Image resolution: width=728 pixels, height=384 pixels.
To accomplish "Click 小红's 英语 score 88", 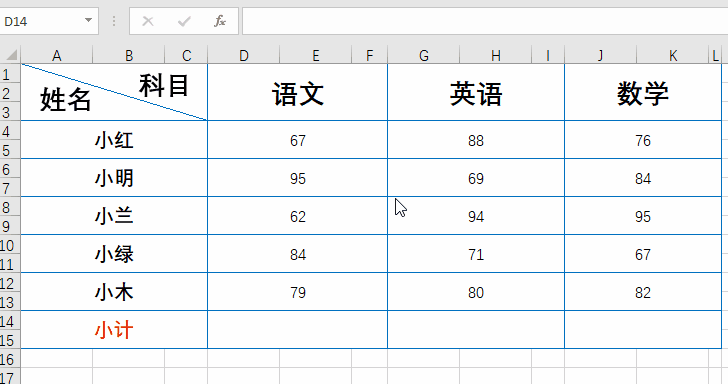I will pos(476,140).
